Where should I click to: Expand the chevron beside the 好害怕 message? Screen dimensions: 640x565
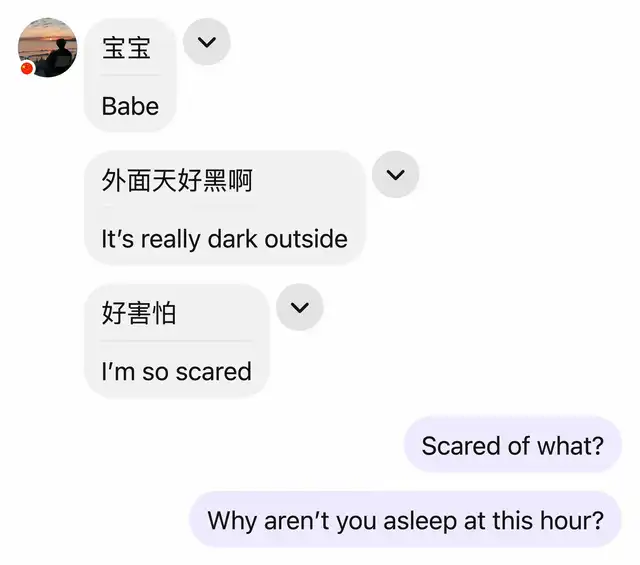pos(300,307)
